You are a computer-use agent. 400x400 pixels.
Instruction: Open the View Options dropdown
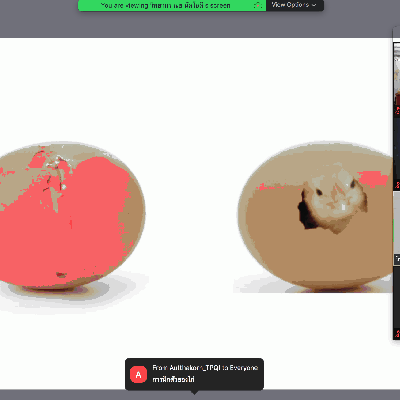click(295, 5)
